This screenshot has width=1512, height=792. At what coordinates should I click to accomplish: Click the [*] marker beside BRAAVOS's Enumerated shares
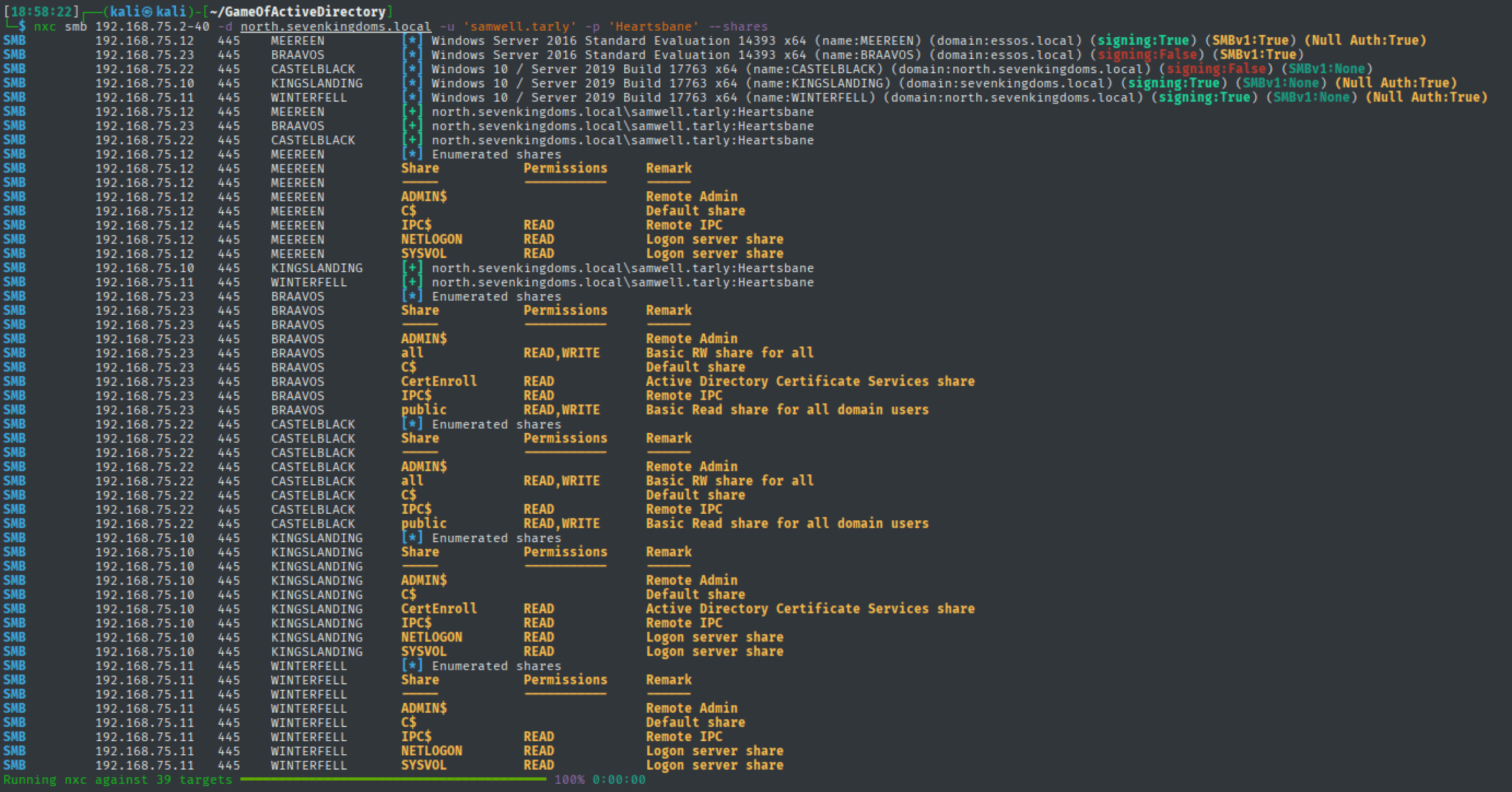point(412,296)
